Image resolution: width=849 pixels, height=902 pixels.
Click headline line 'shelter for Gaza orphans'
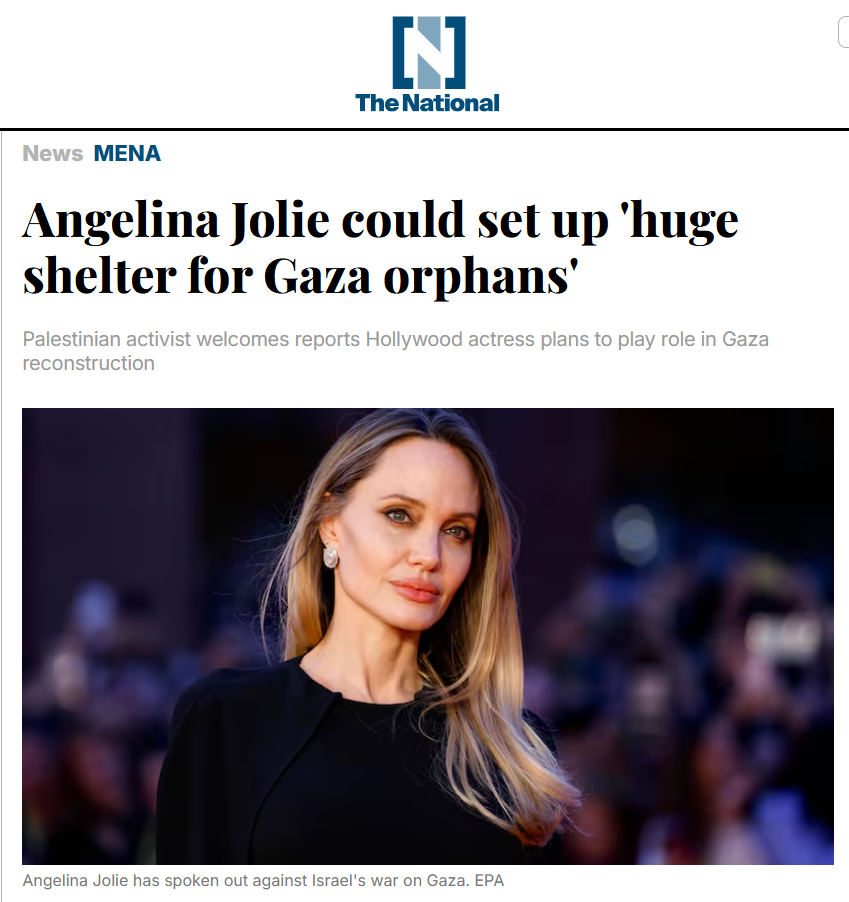(300, 277)
